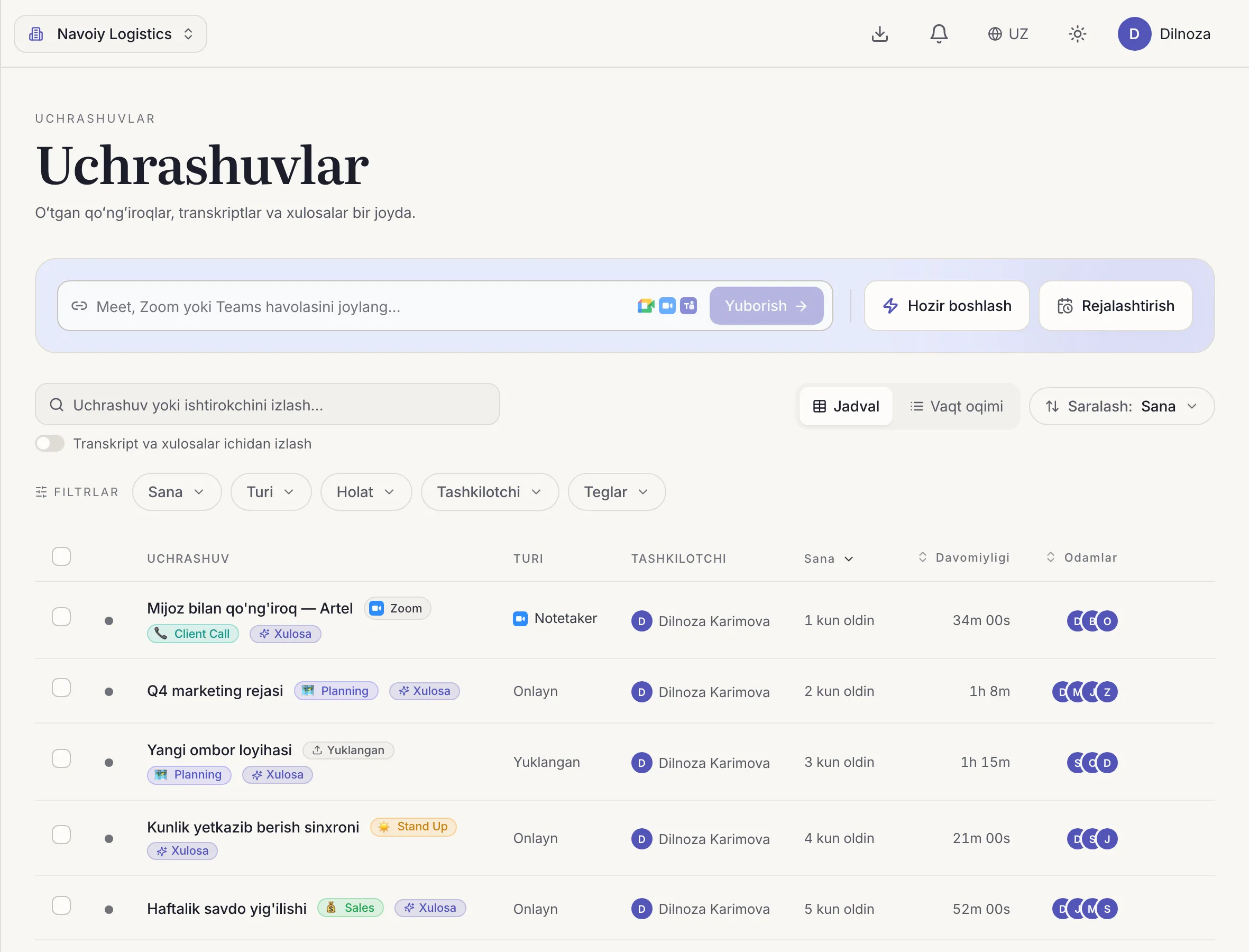The image size is (1249, 952).
Task: Open Saralash: Sana sort dropdown
Action: pyautogui.click(x=1122, y=406)
